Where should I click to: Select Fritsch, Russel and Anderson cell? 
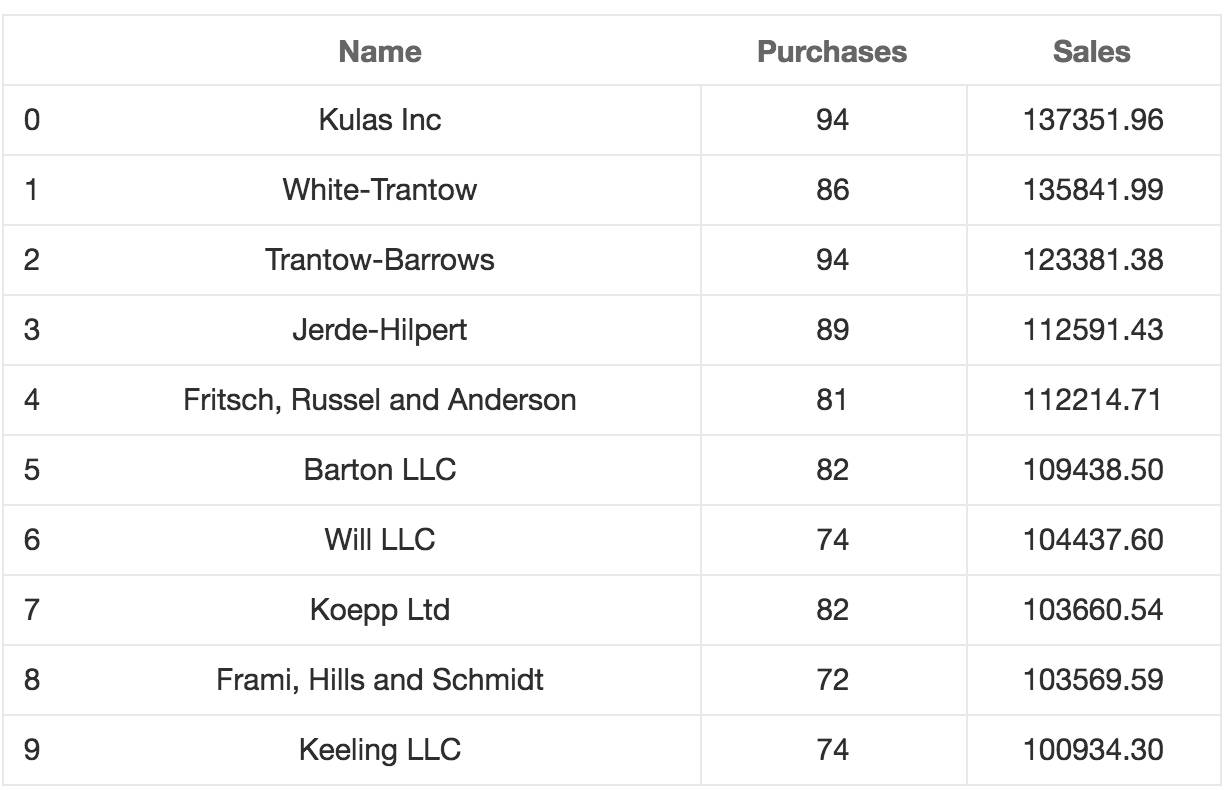(380, 400)
